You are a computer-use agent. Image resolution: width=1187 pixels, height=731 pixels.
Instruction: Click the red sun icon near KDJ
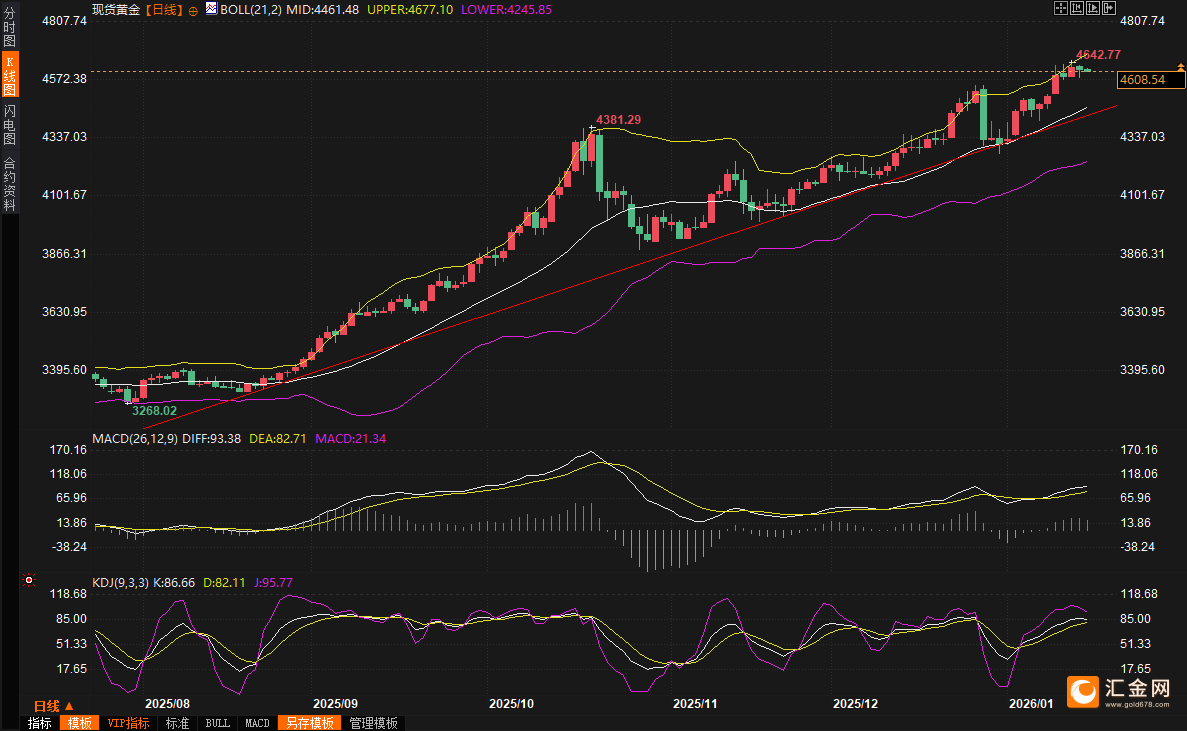[x=28, y=580]
